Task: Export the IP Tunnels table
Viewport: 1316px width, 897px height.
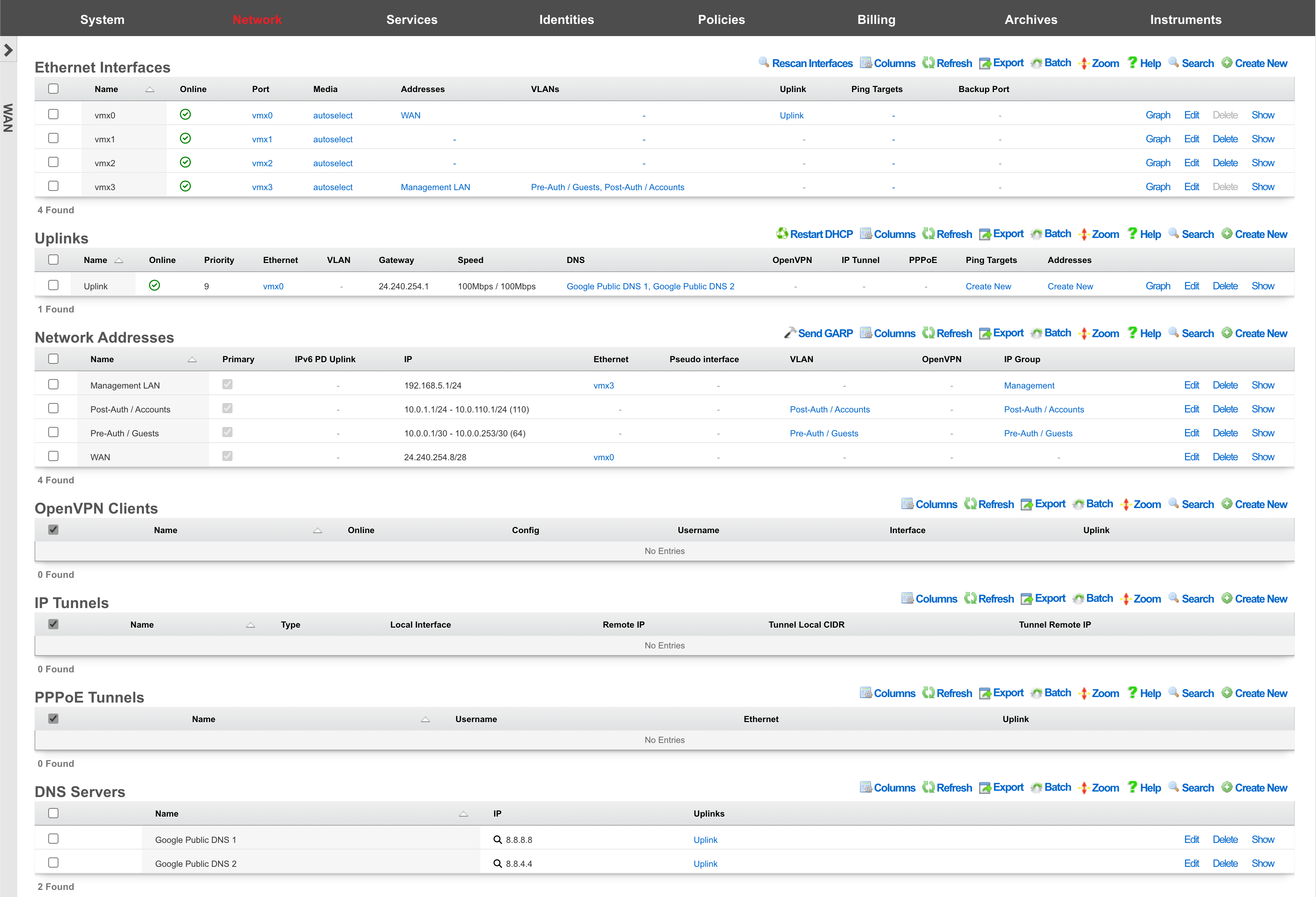Action: pyautogui.click(x=1043, y=599)
